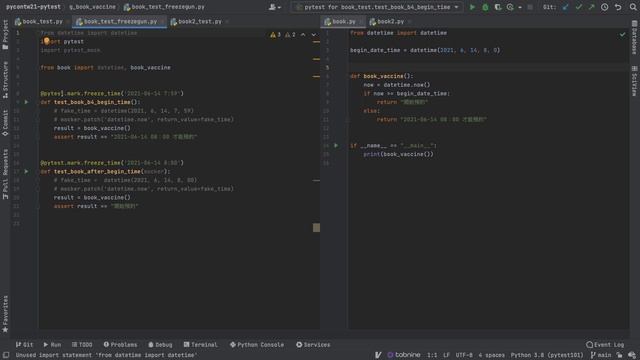The width and height of the screenshot is (640, 360).
Task: Close the book_test.py tab
Action: (68, 22)
